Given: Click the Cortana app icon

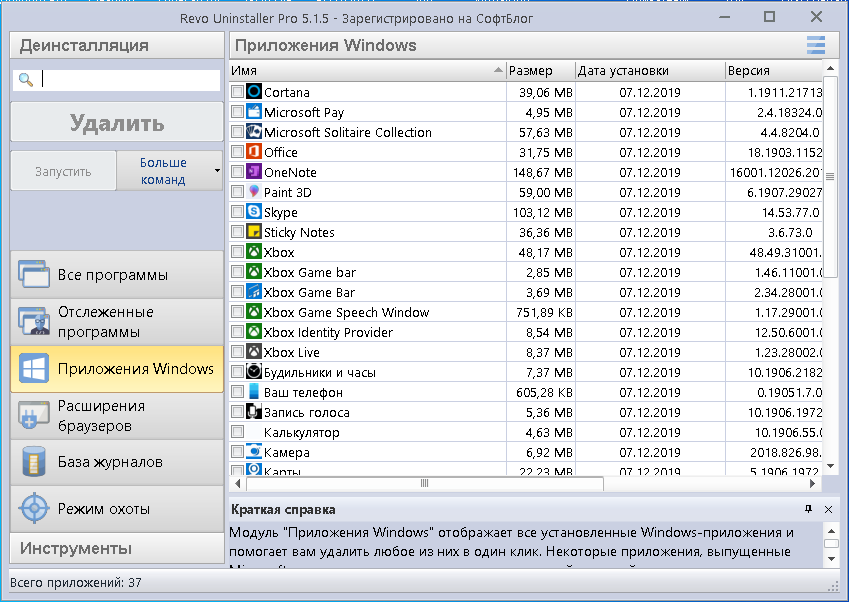Looking at the screenshot, I should 253,91.
